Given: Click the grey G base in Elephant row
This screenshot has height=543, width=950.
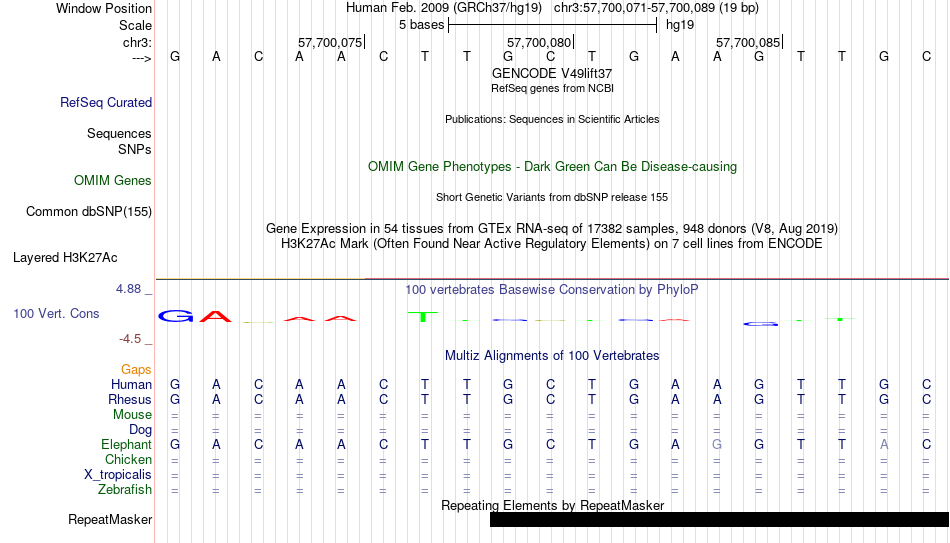Looking at the screenshot, I should [x=717, y=445].
